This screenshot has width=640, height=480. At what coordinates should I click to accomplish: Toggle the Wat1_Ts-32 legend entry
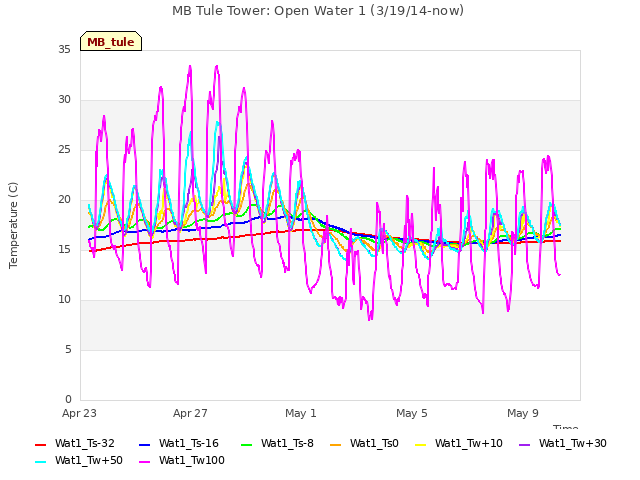point(75,443)
